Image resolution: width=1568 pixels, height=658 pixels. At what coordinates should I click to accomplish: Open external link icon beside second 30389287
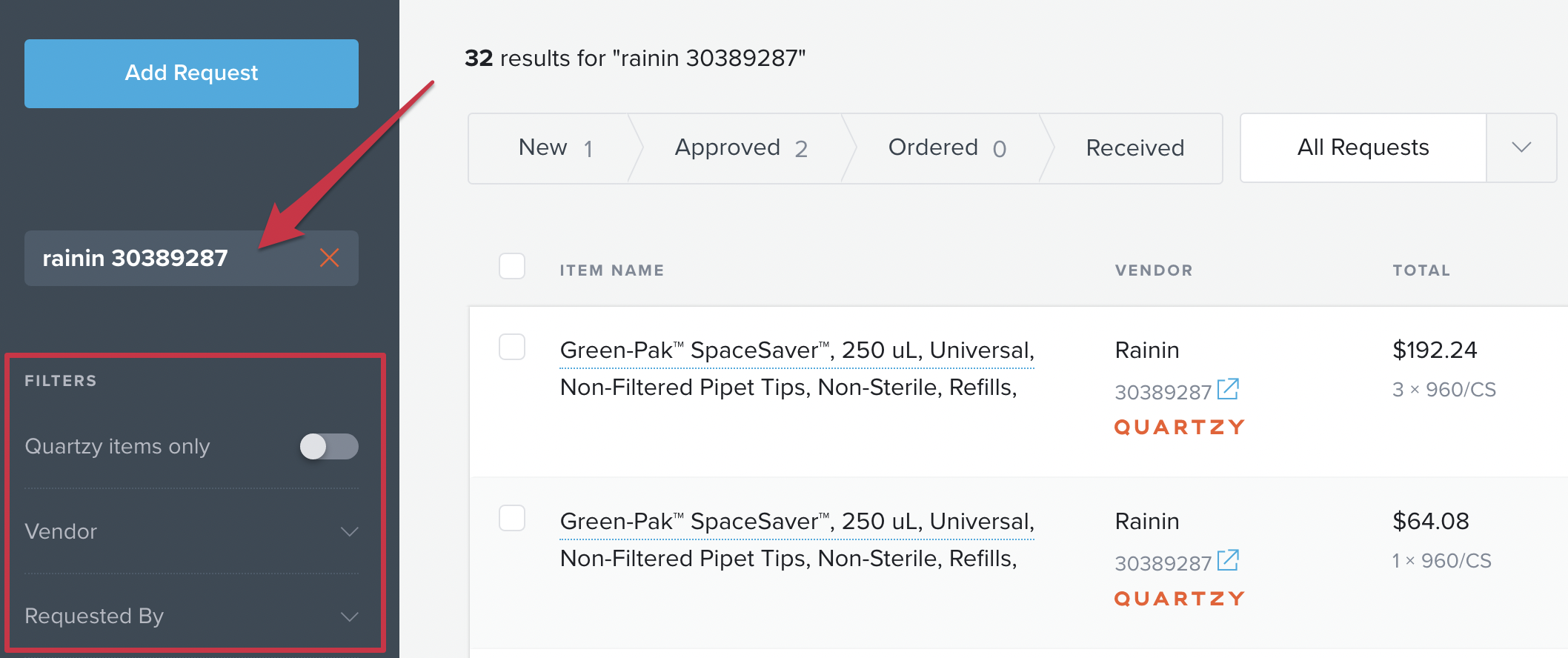(x=1228, y=560)
